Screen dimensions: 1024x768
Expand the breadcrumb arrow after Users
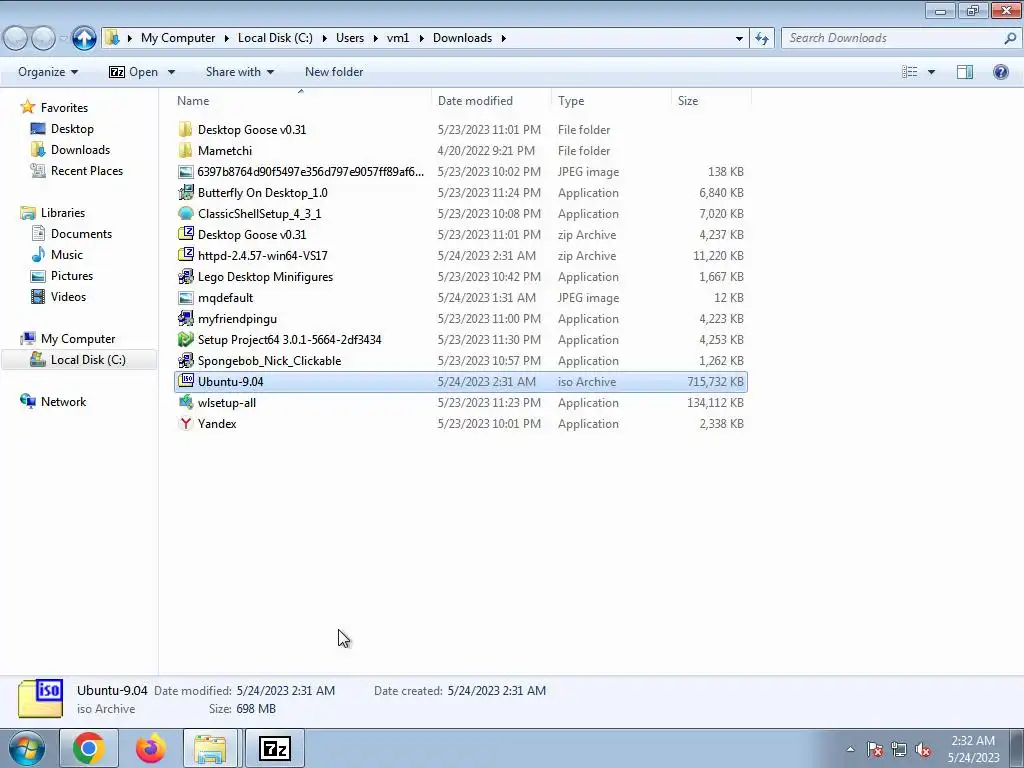pos(376,39)
